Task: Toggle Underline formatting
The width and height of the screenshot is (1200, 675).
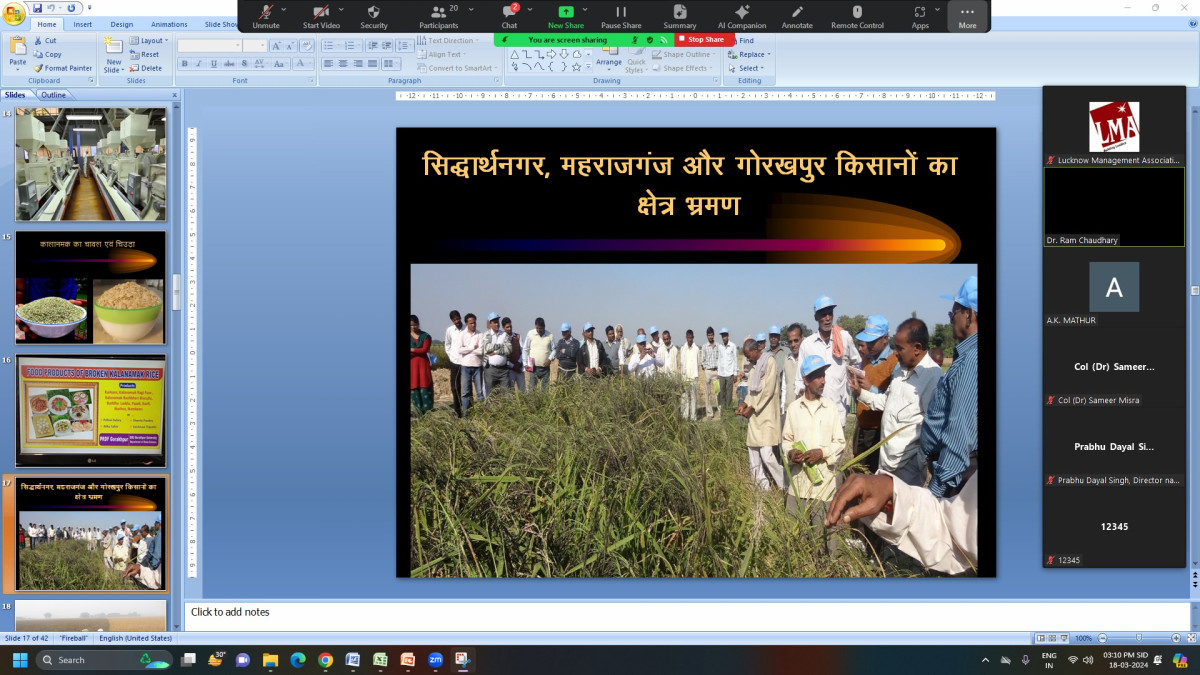Action: point(213,63)
